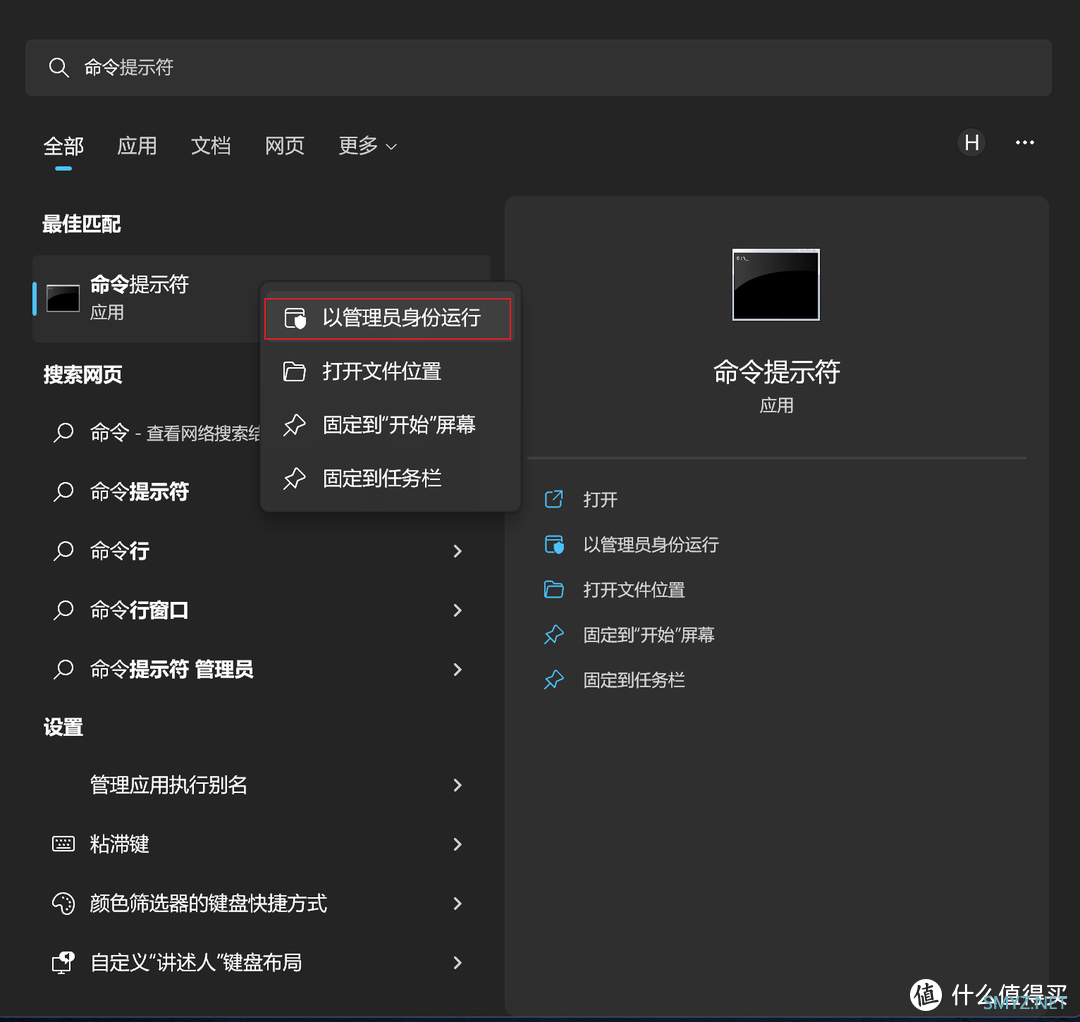Expand the chevron for 命令行

point(457,551)
